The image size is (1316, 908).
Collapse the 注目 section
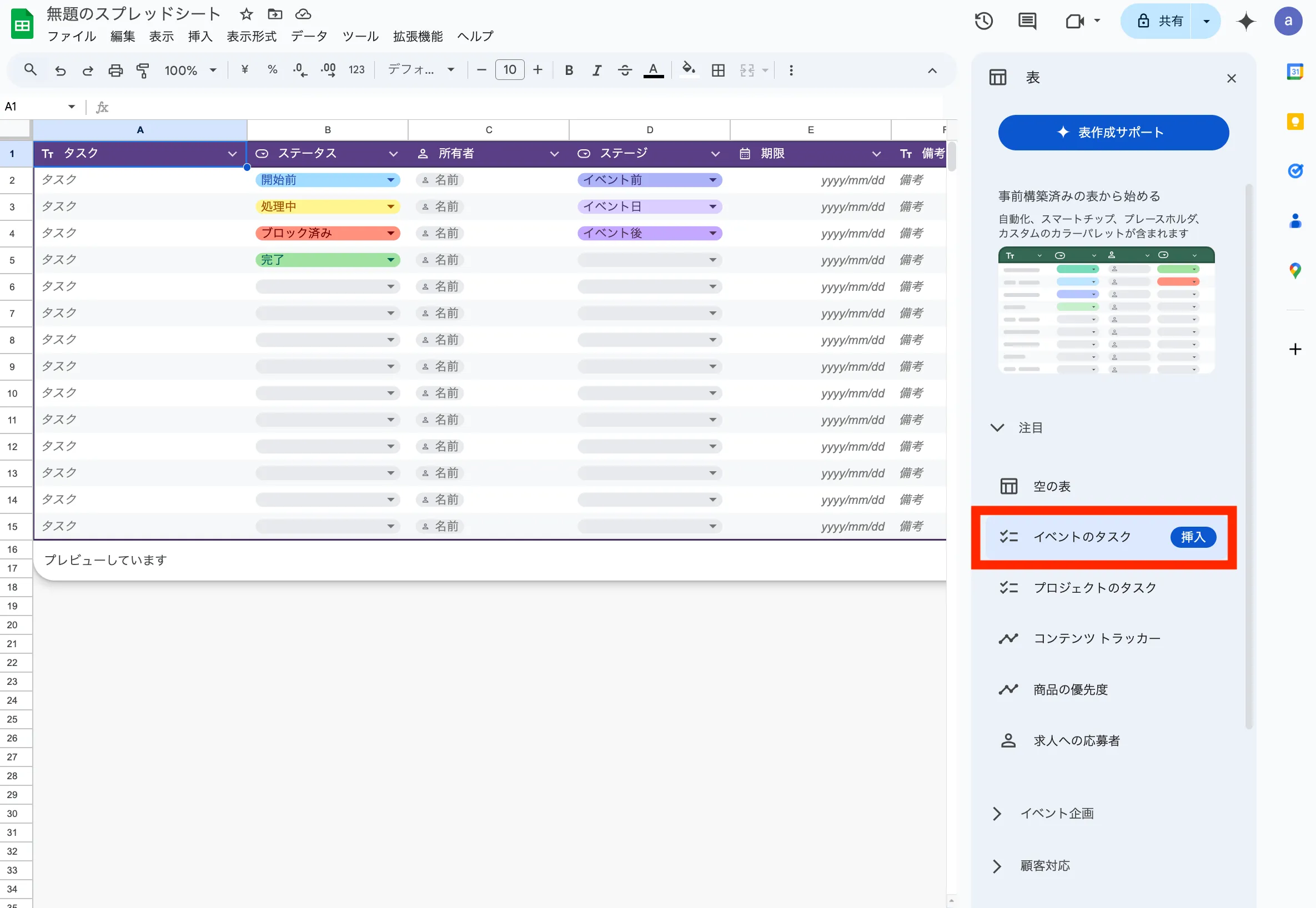(x=997, y=427)
